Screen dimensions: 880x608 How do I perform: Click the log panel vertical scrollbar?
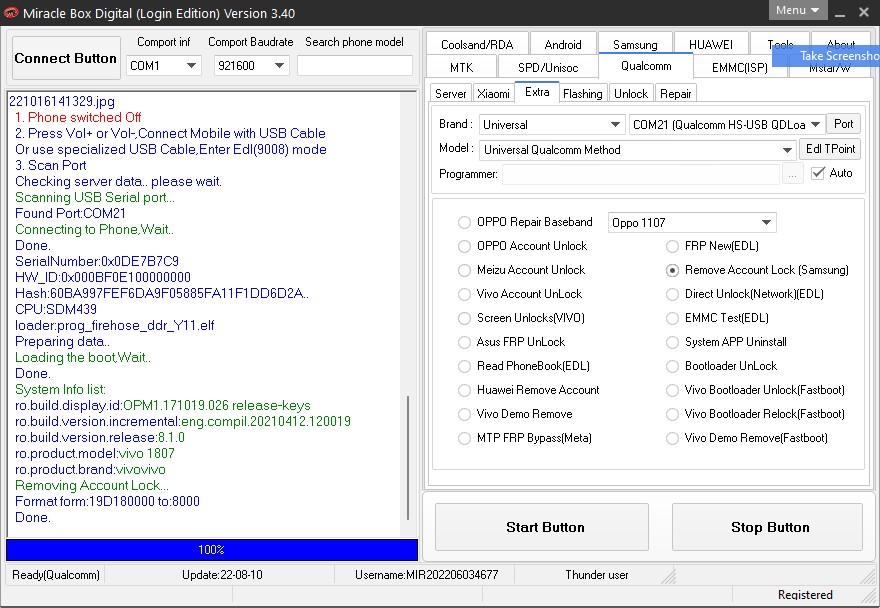tap(408, 458)
